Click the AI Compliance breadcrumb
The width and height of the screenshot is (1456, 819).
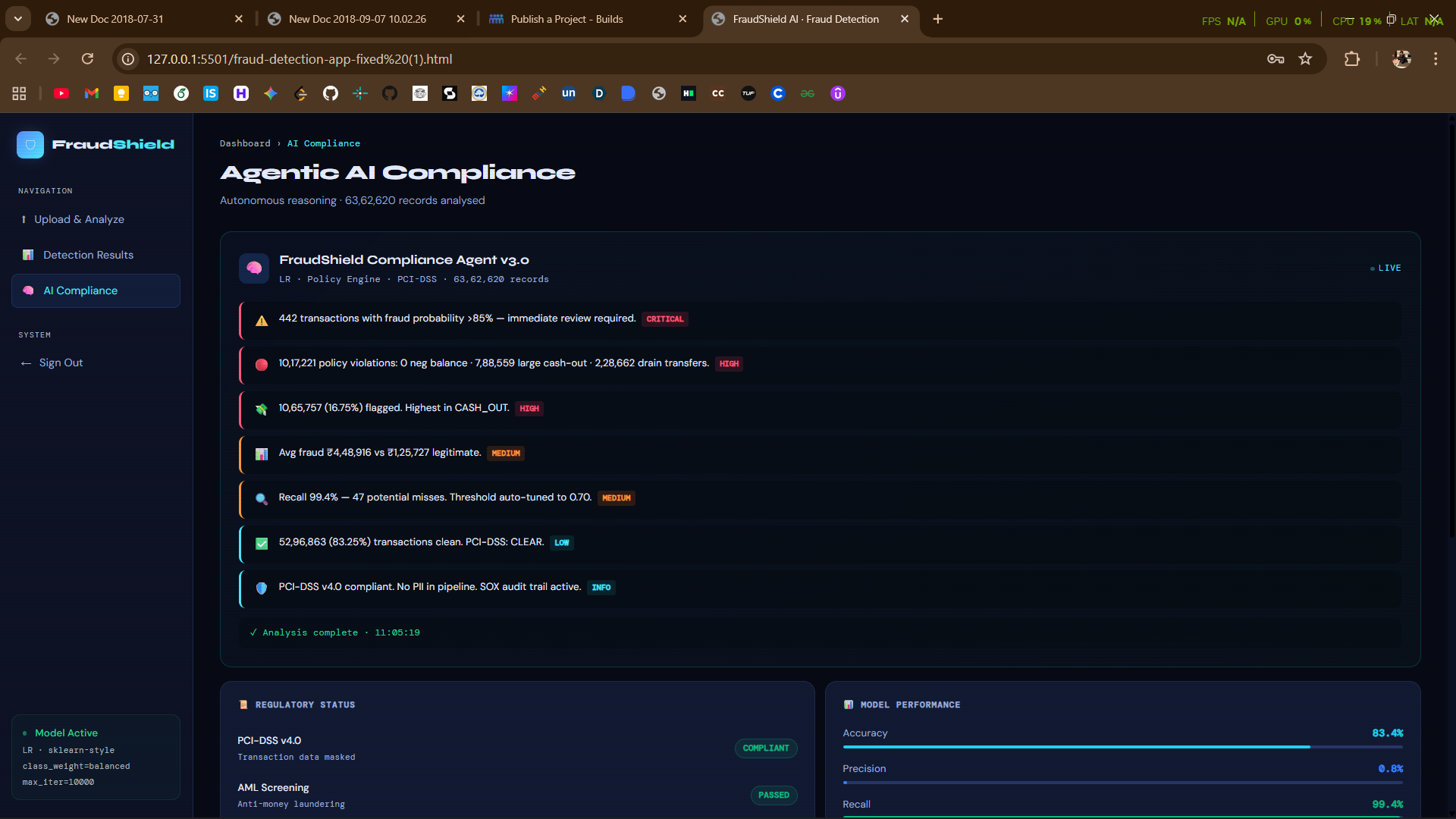(x=324, y=143)
